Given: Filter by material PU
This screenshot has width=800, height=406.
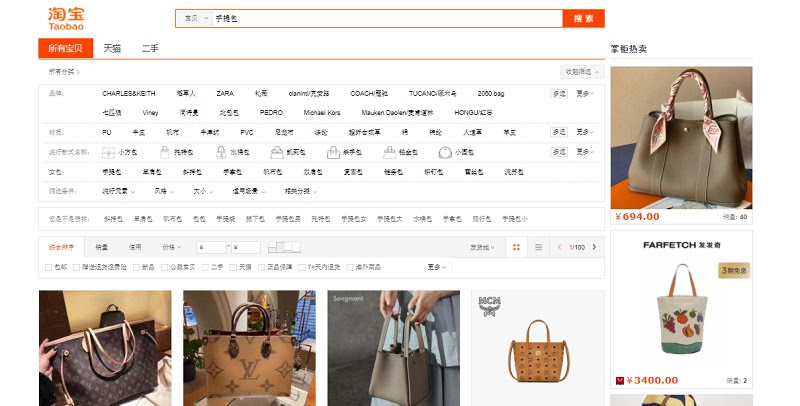Looking at the screenshot, I should coord(107,132).
